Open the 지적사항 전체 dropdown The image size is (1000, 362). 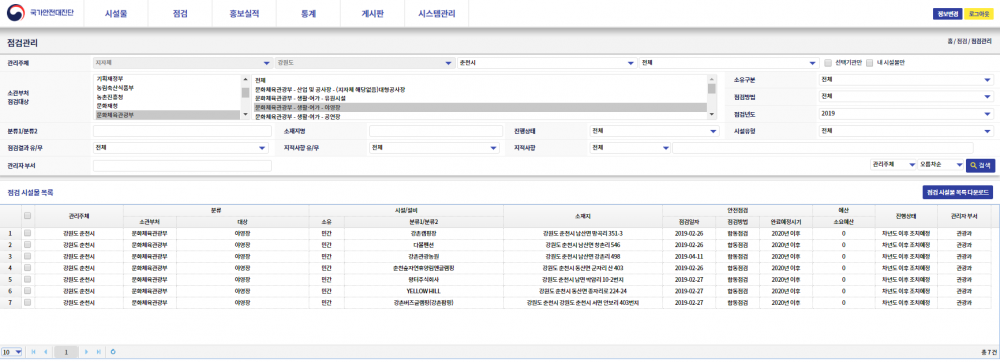pyautogui.click(x=630, y=148)
